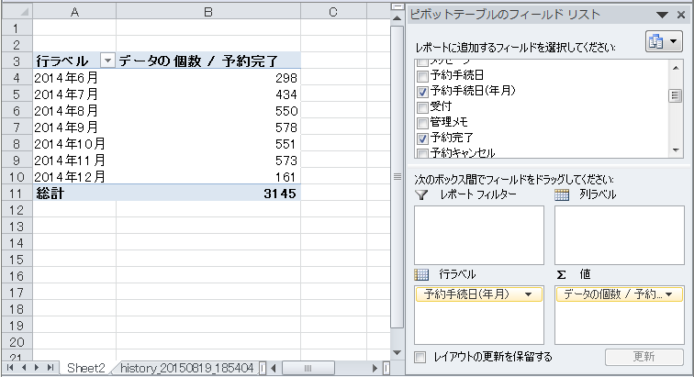Select the cell with value 434
Image resolution: width=694 pixels, height=377 pixels.
click(x=208, y=94)
